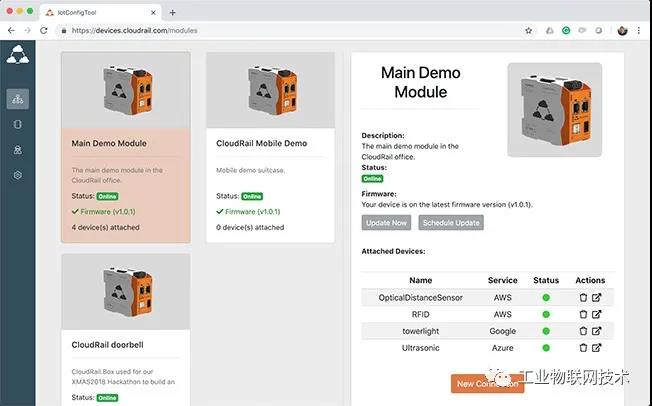Screen dimensions: 652x406
Task: Select the Main Demo Module card title
Action: point(109,143)
